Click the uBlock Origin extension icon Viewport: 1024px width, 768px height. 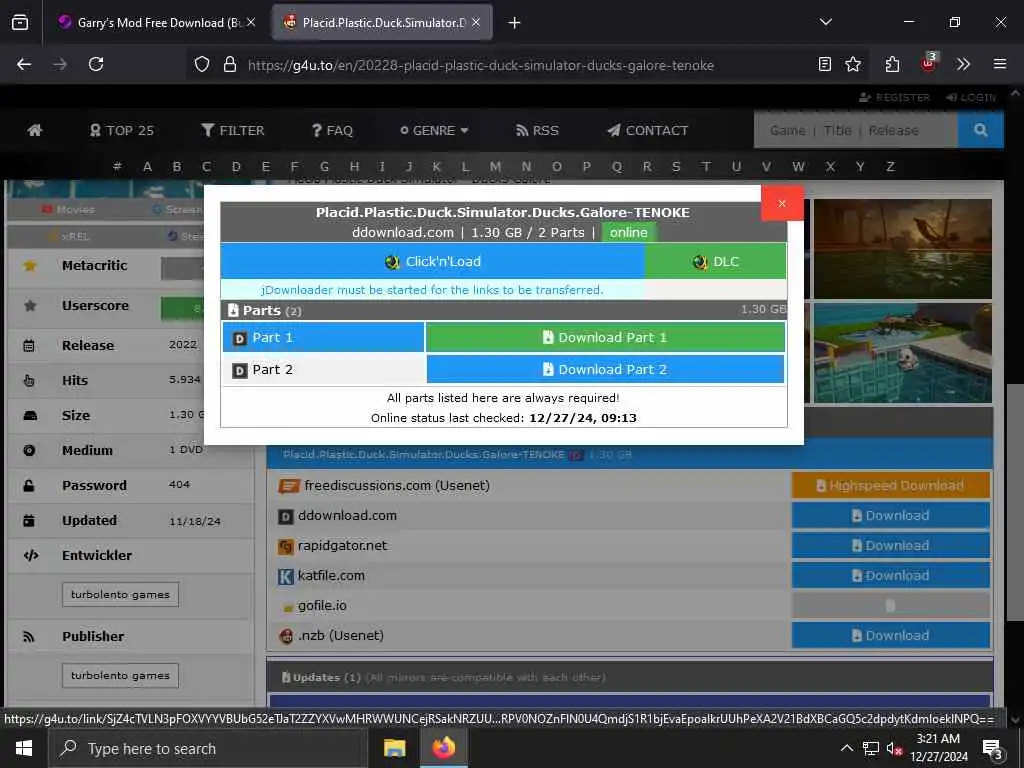click(928, 63)
